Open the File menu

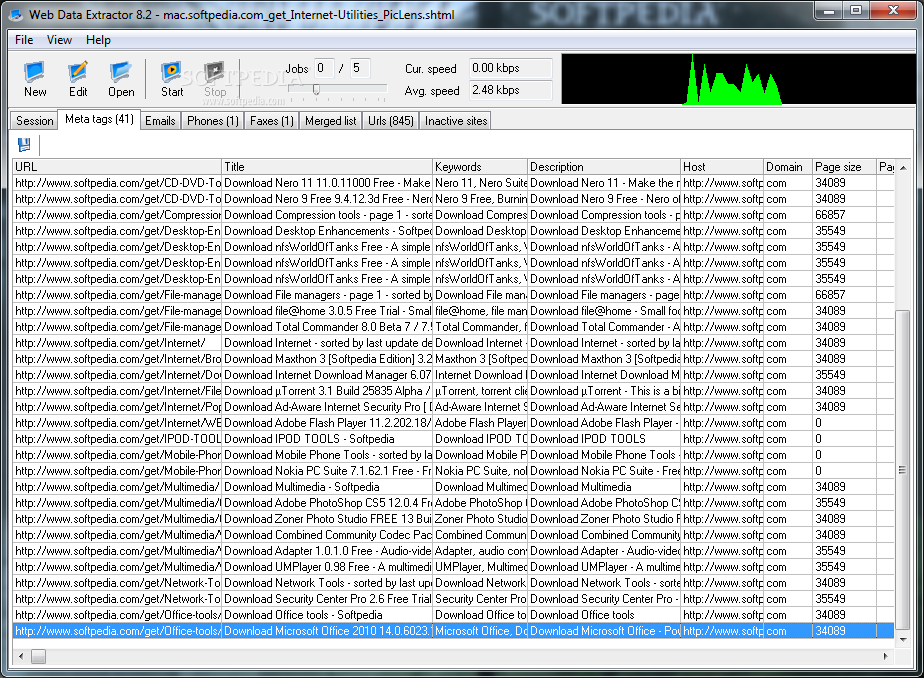coord(24,40)
